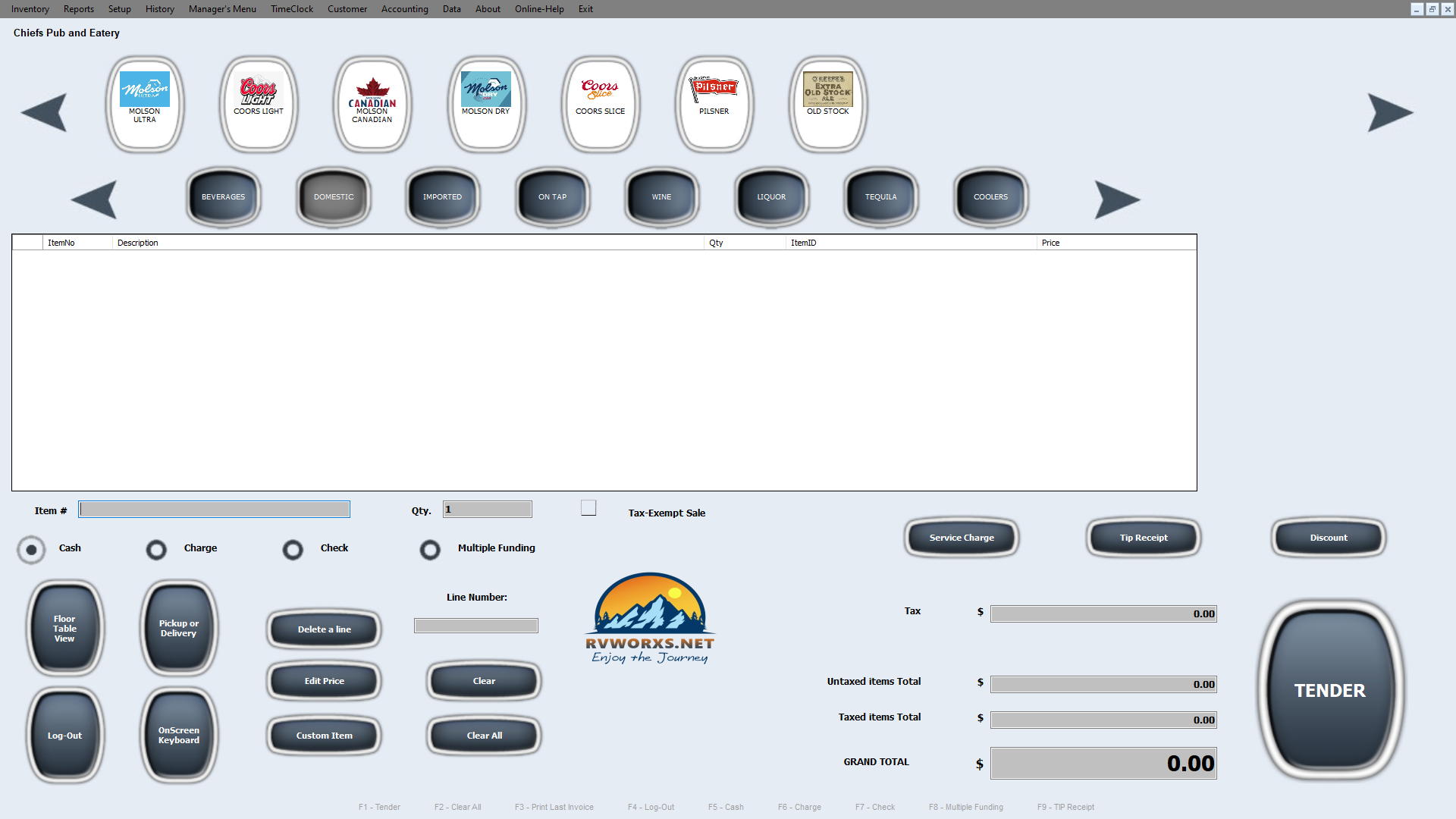Open the Manager's Menu
Image resolution: width=1456 pixels, height=819 pixels.
pos(222,9)
